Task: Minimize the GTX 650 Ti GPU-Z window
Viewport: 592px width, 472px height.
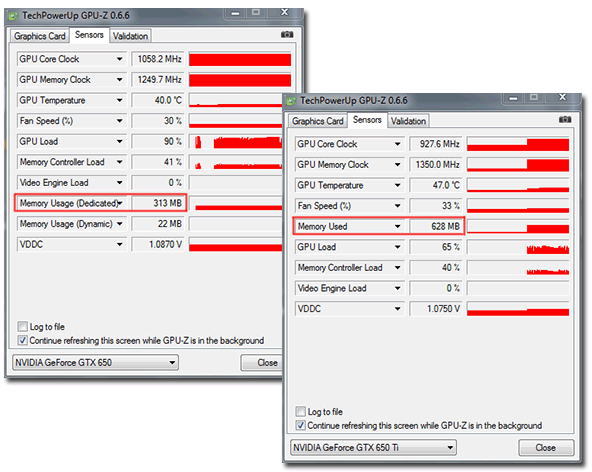Action: click(x=513, y=98)
